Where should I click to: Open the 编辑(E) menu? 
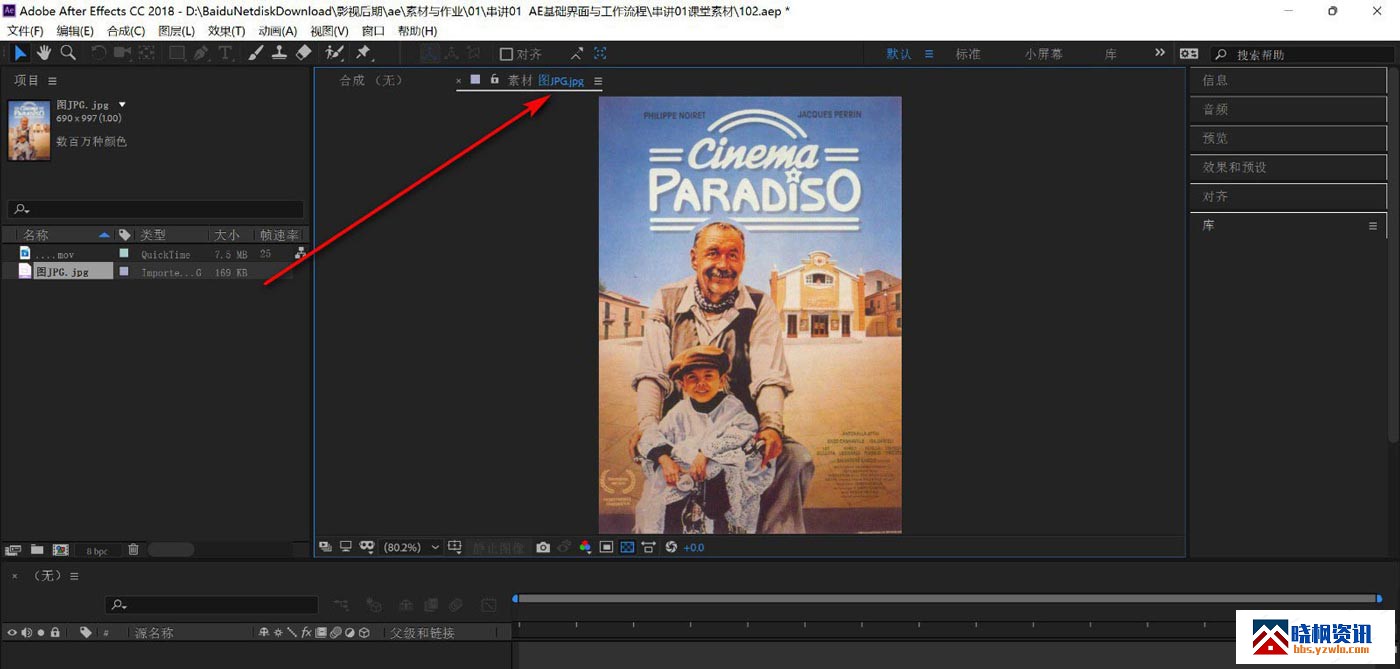tap(75, 31)
